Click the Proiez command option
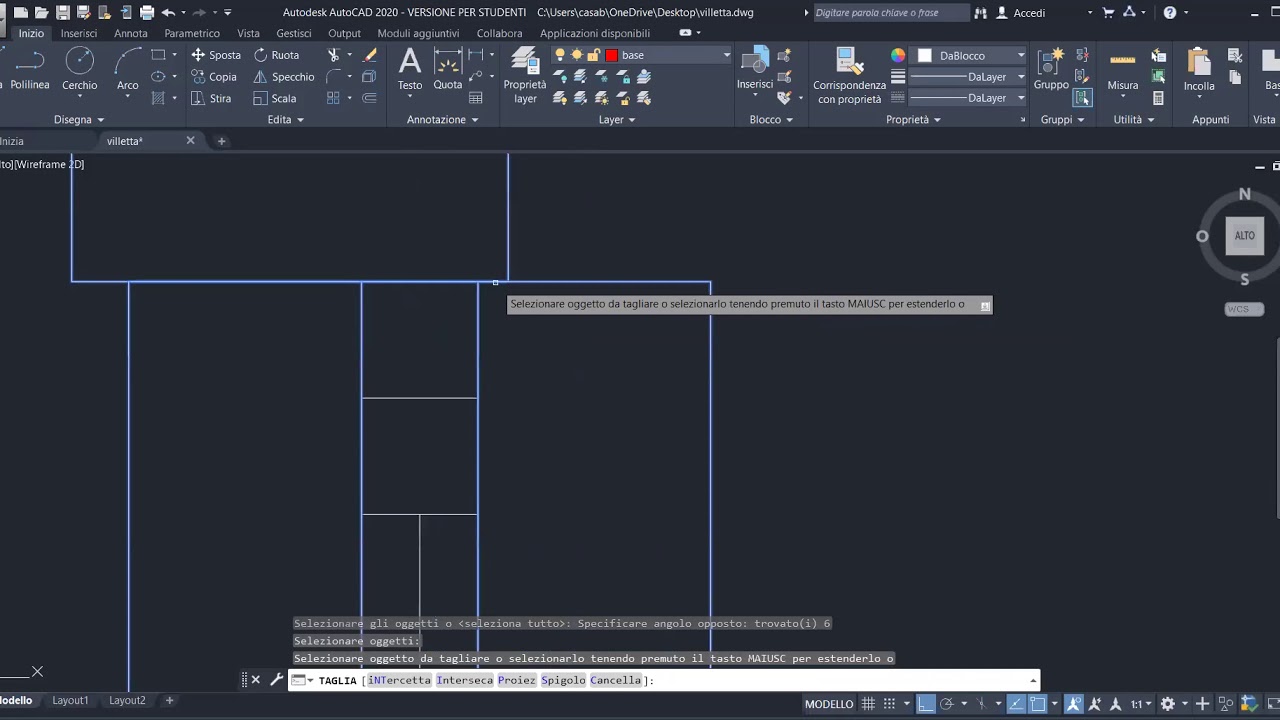This screenshot has height=720, width=1280. [517, 680]
